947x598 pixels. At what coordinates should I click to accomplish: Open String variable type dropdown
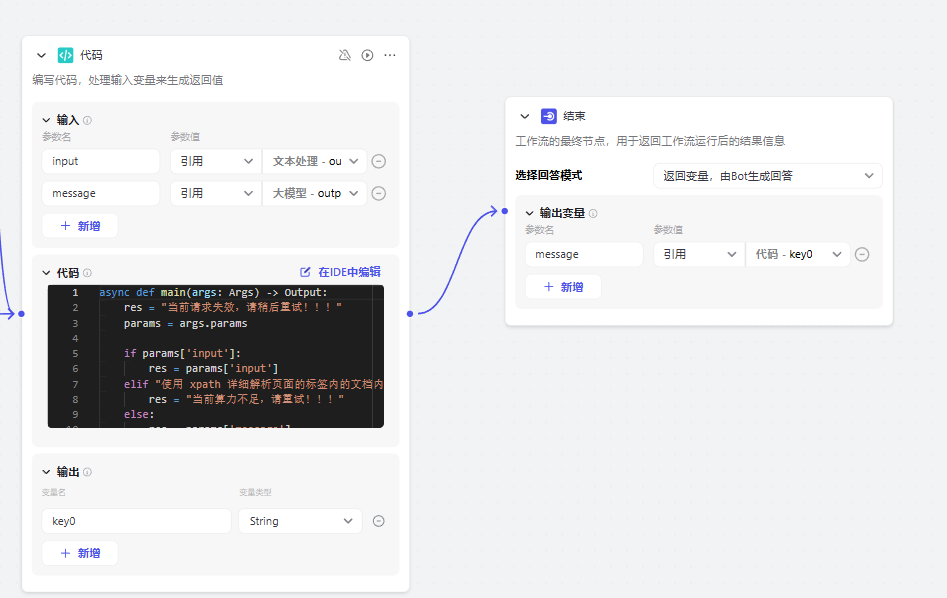(x=300, y=521)
